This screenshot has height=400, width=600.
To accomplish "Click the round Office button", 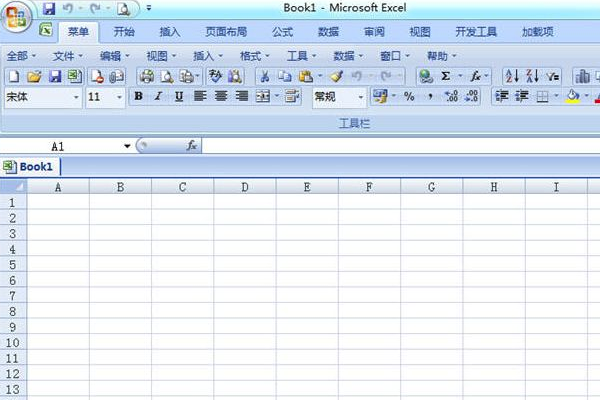I will coord(16,17).
